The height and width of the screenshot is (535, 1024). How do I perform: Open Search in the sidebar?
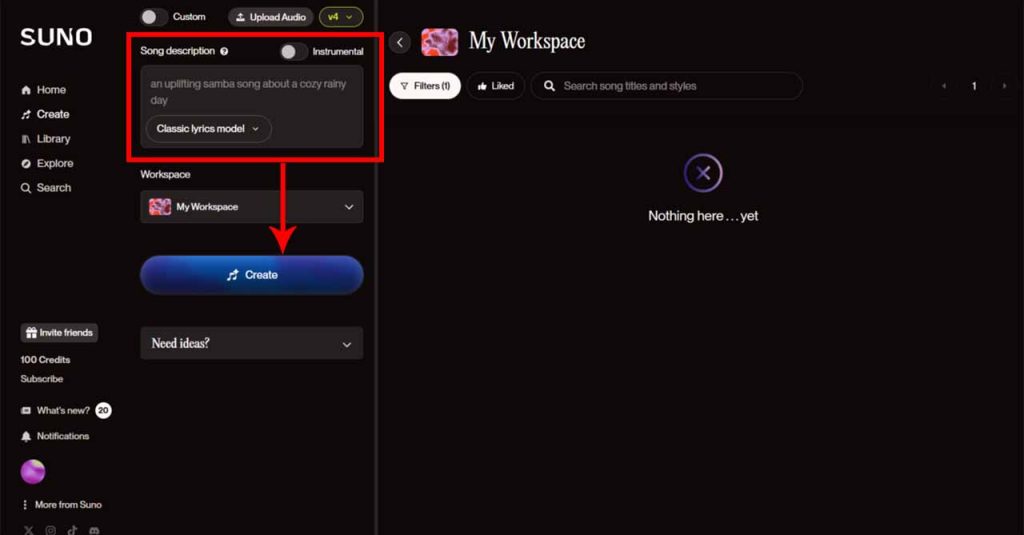46,188
